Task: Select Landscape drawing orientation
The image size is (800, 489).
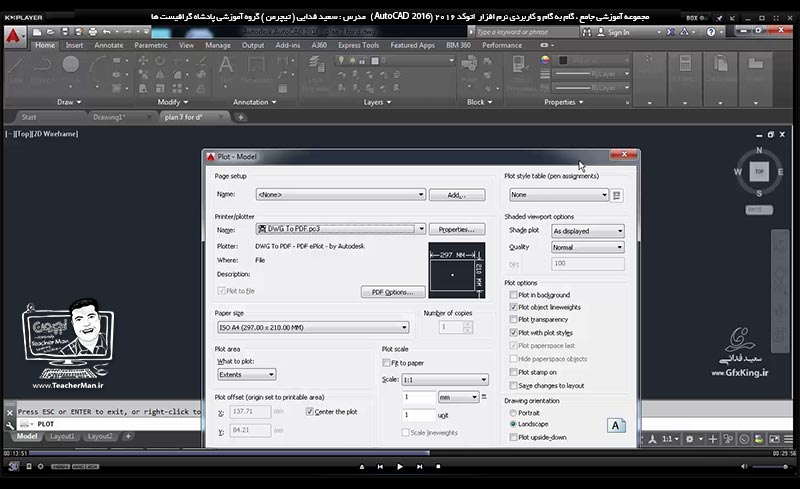Action: tap(513, 424)
